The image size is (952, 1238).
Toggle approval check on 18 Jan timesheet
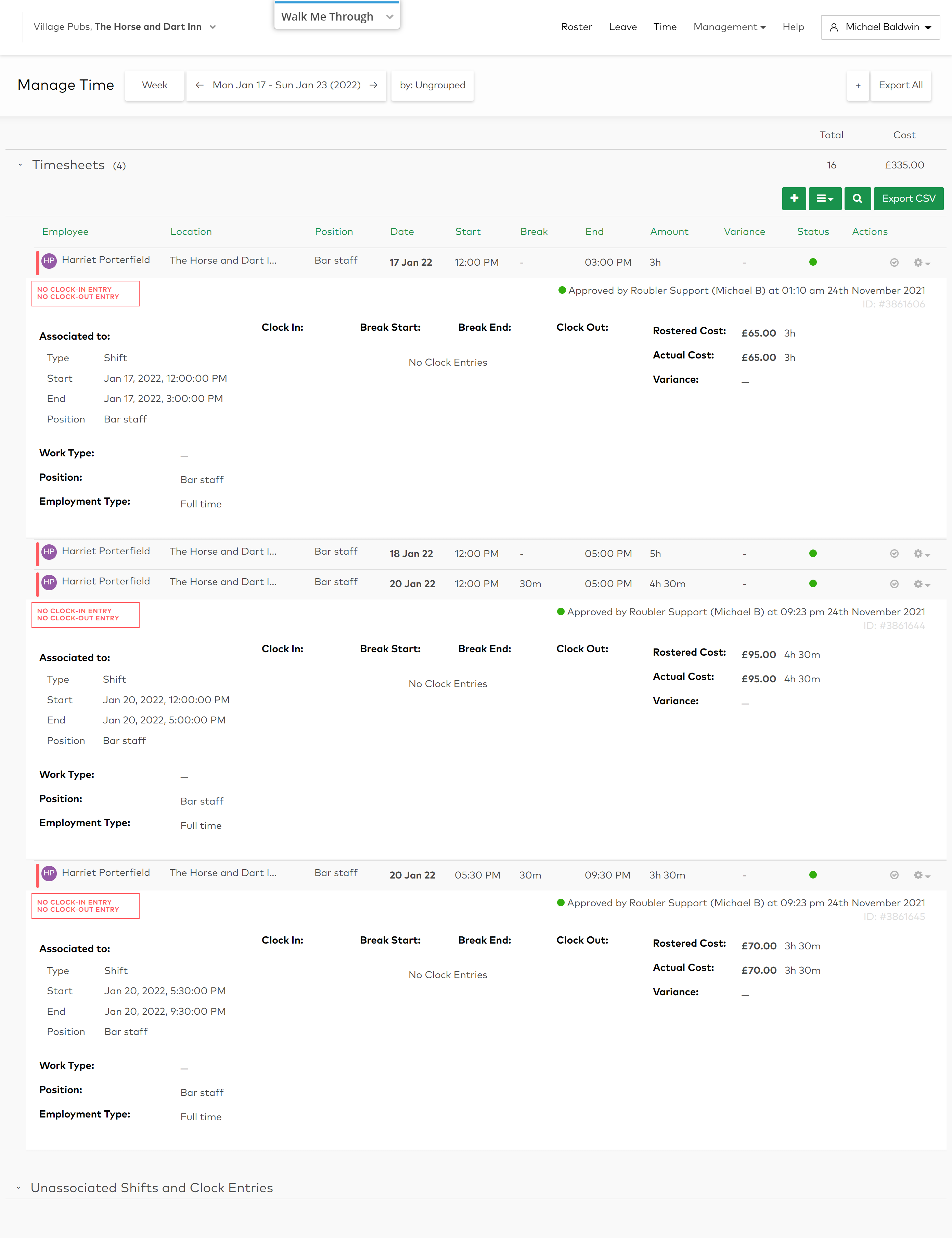[894, 554]
